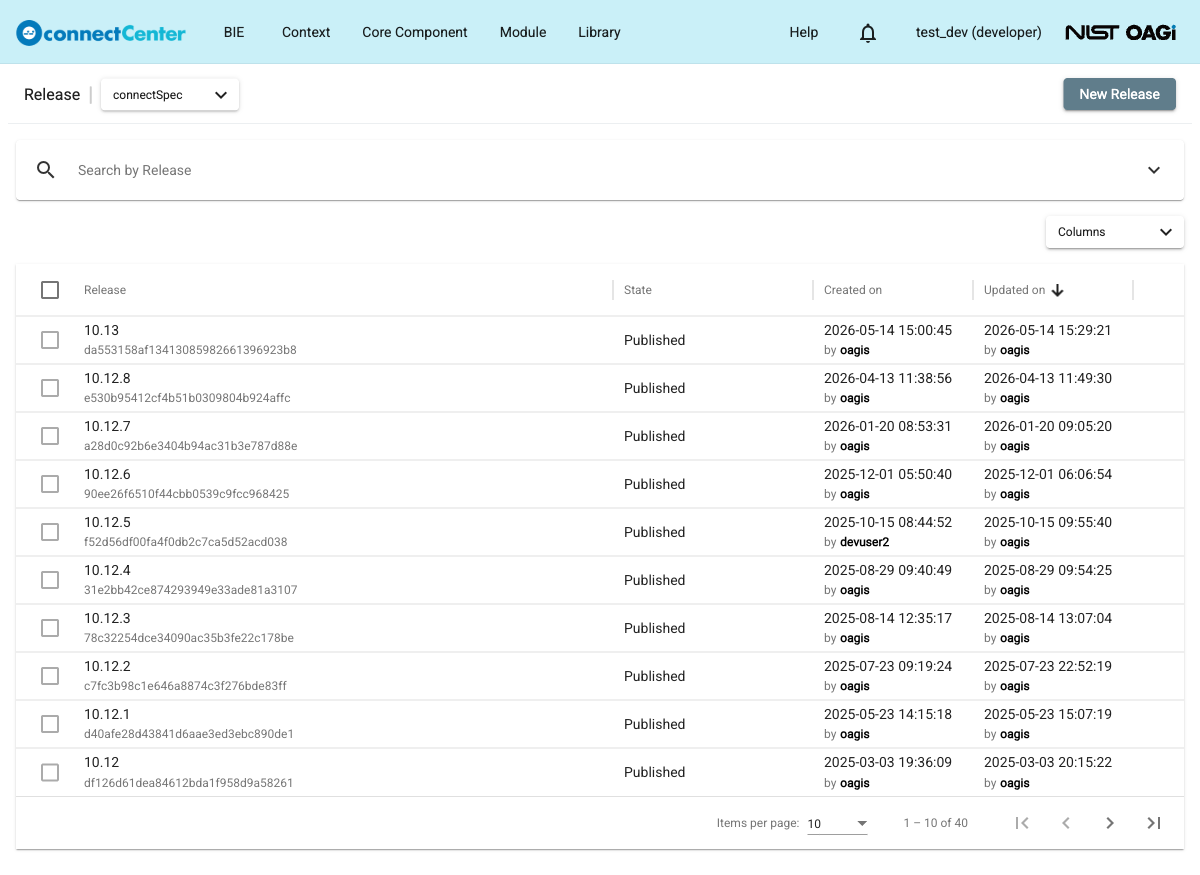Click release name 10.12.3
This screenshot has width=1200, height=875.
point(107,618)
